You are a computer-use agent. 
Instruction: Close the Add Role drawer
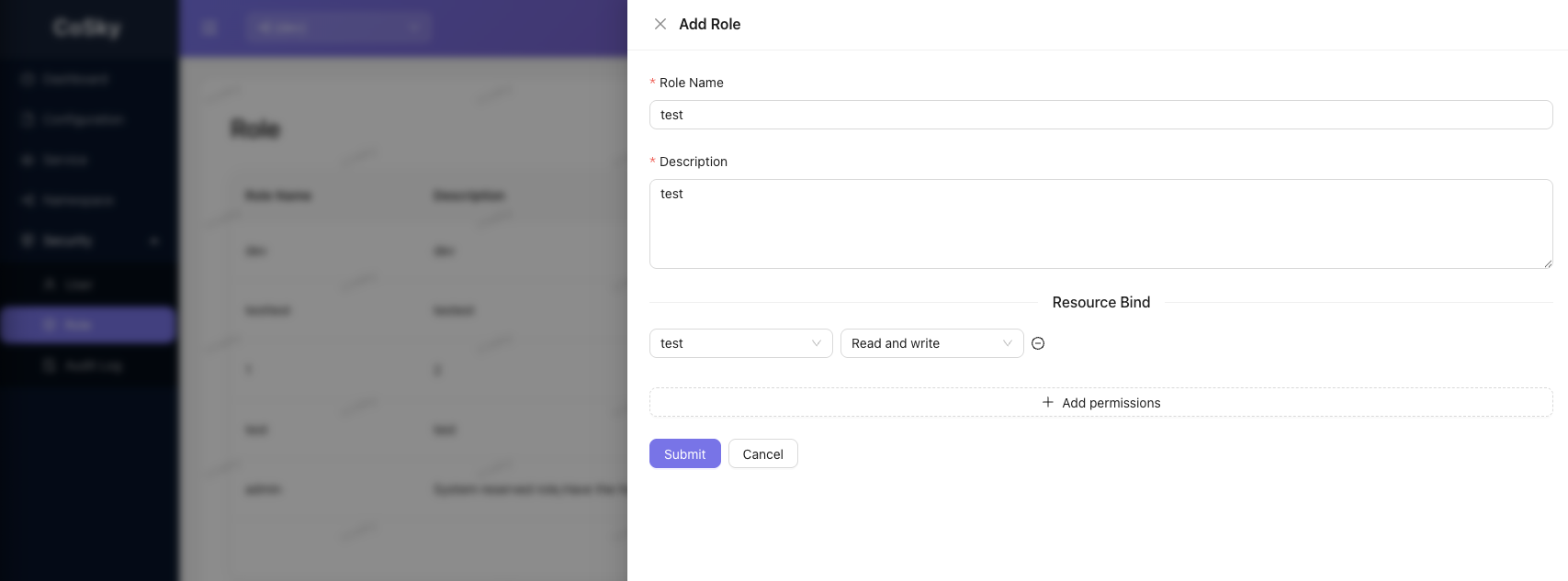660,24
